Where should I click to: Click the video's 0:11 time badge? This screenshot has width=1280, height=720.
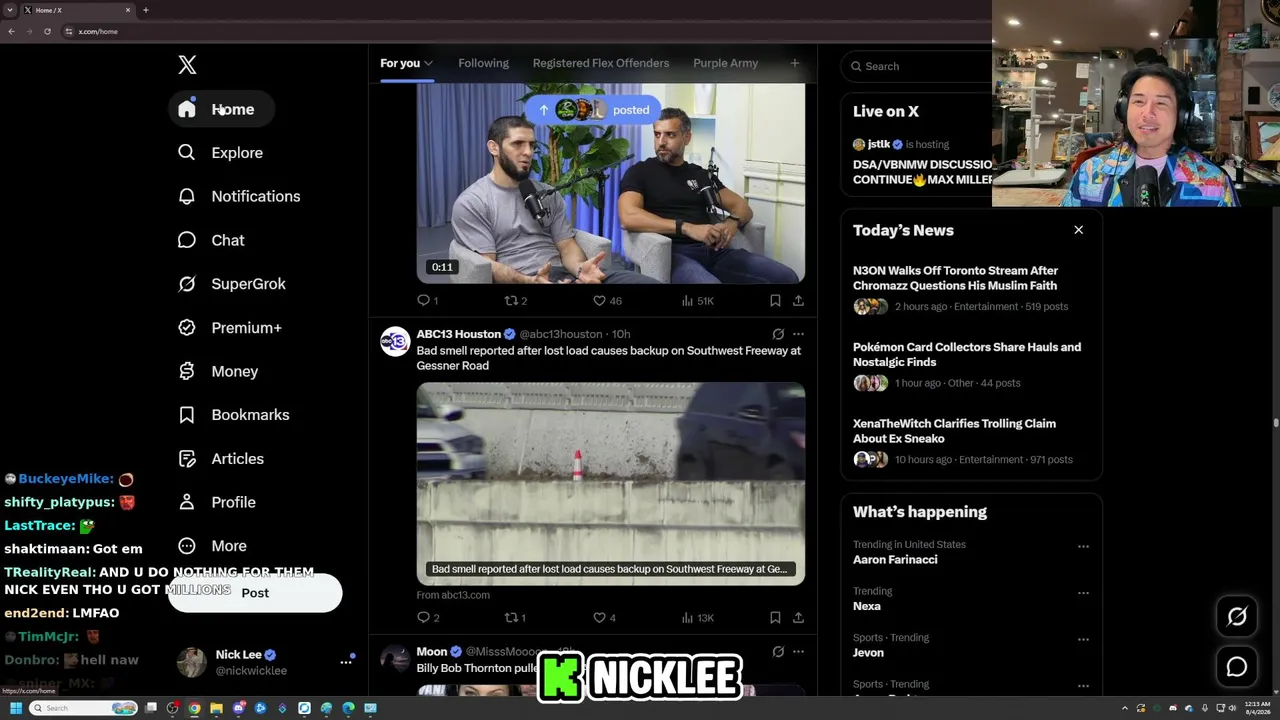pos(442,267)
